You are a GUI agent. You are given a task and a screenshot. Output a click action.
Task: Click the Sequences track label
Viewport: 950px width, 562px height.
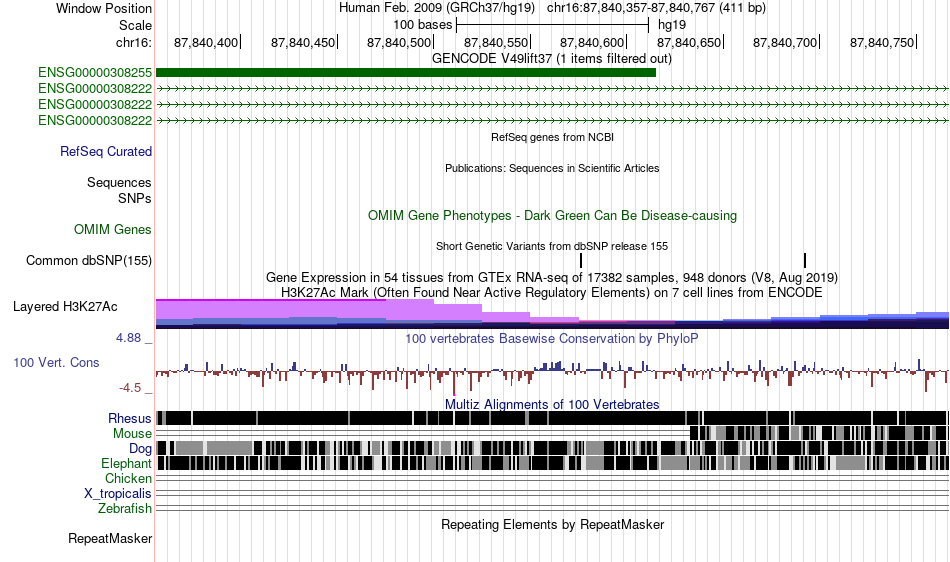(x=119, y=182)
